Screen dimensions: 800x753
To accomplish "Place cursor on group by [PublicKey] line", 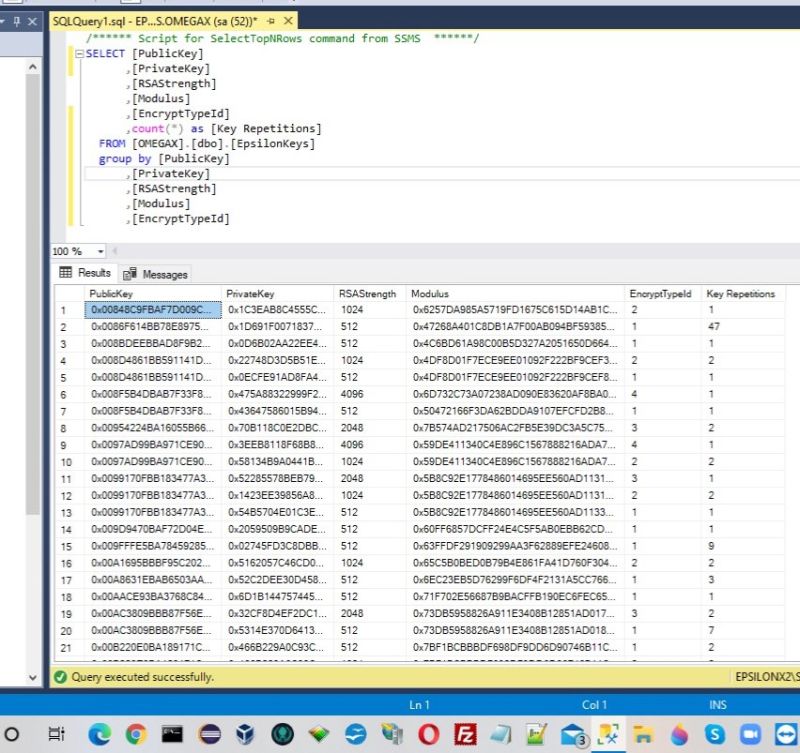I will [x=164, y=159].
